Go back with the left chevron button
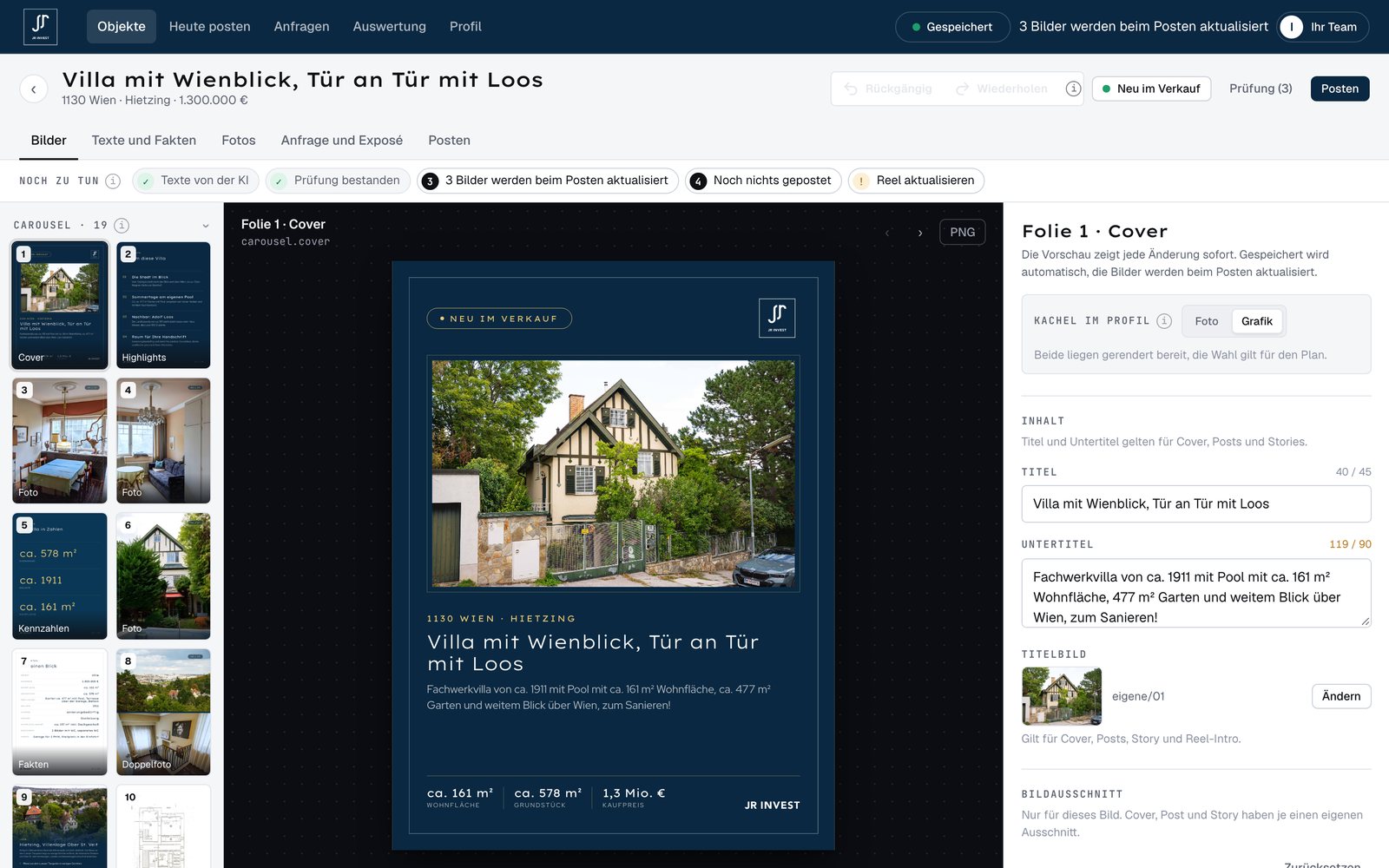This screenshot has width=1389, height=868. [33, 89]
